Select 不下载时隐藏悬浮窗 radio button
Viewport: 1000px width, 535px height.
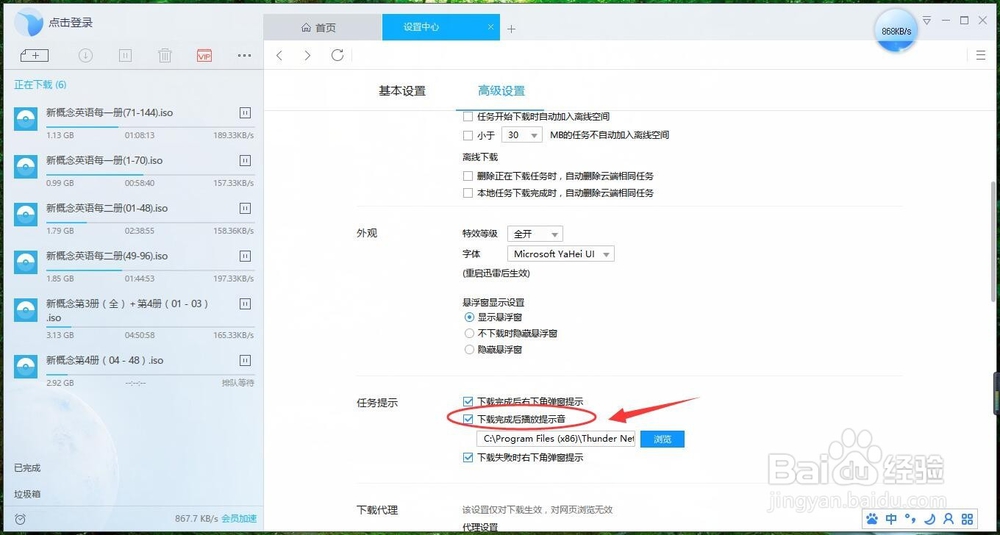click(469, 333)
